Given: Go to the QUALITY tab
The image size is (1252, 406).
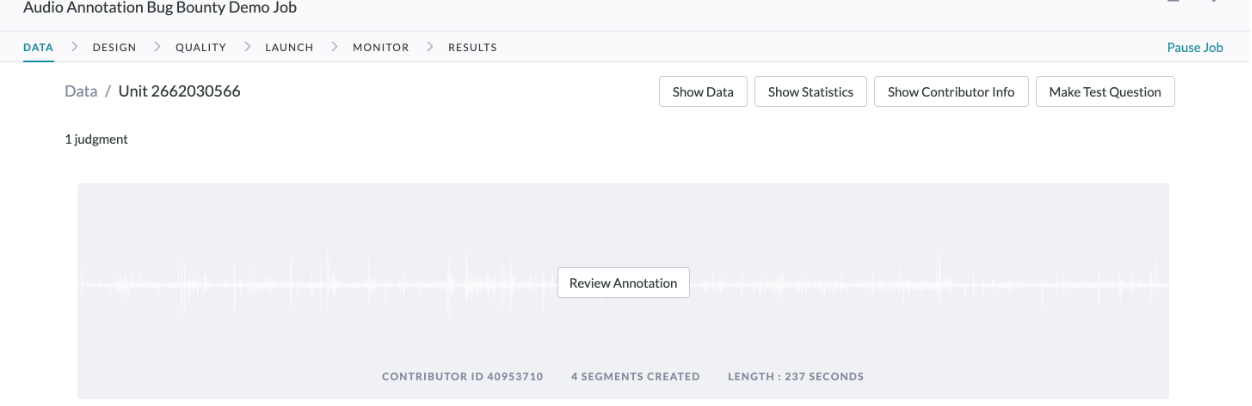Looking at the screenshot, I should 200,47.
